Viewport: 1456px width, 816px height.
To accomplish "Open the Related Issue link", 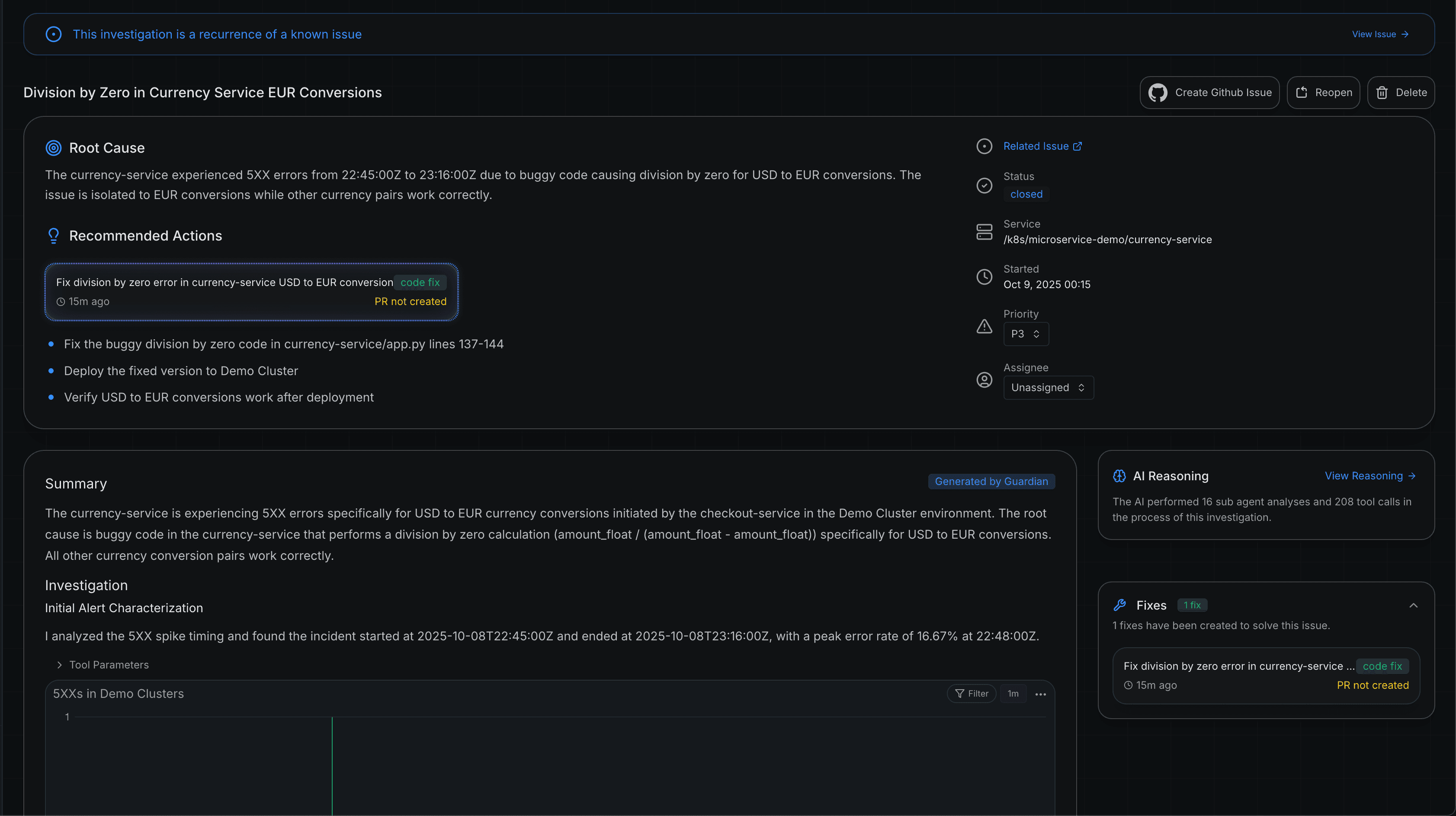I will click(1042, 147).
